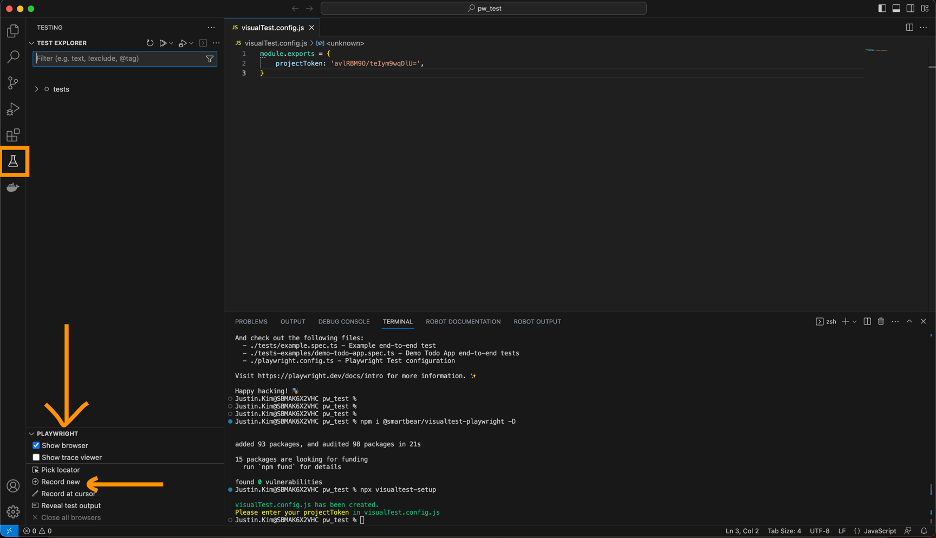
Task: Split the terminal
Action: [867, 321]
